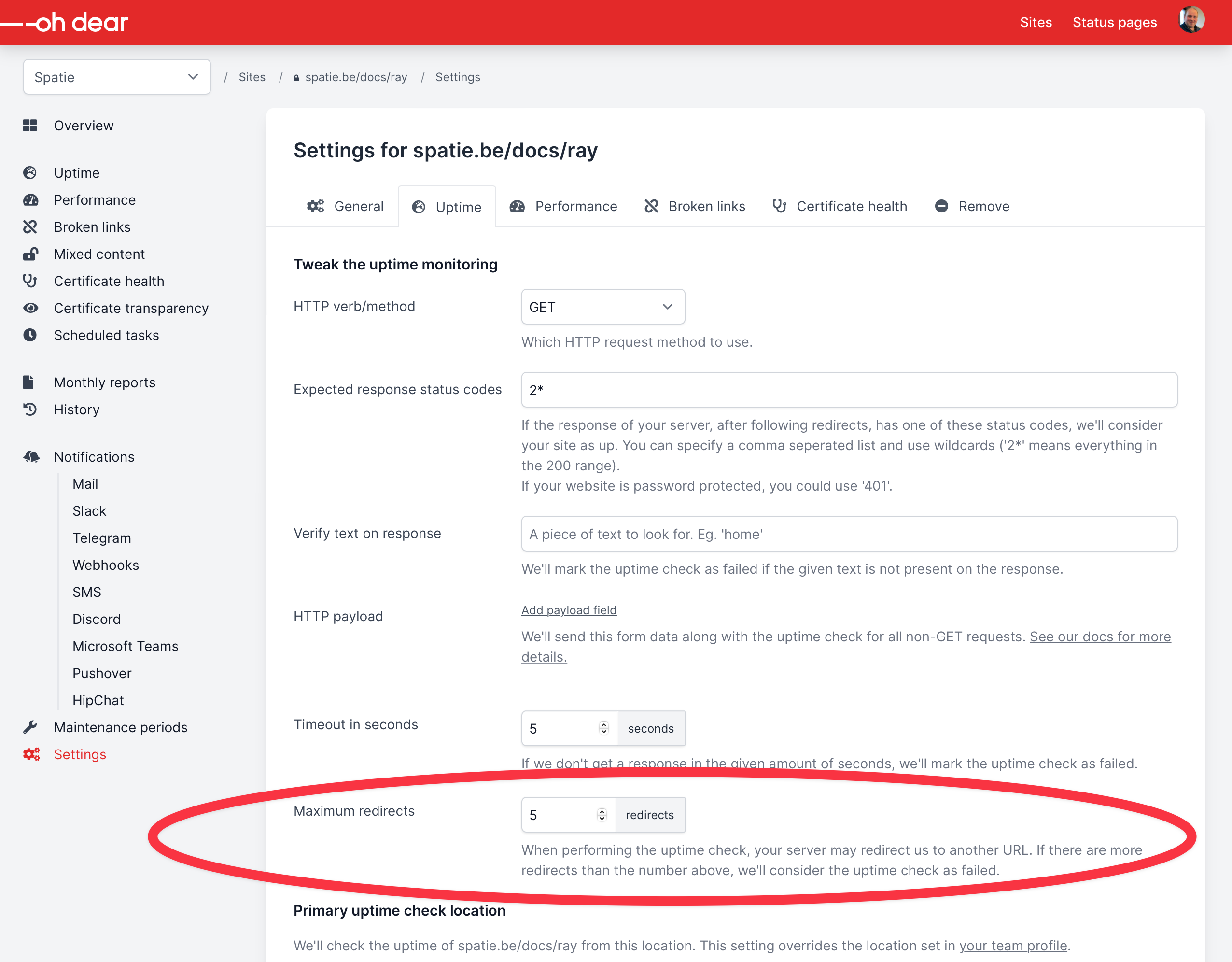Viewport: 1232px width, 962px height.
Task: Open SMS notifications in sidebar
Action: coord(87,592)
